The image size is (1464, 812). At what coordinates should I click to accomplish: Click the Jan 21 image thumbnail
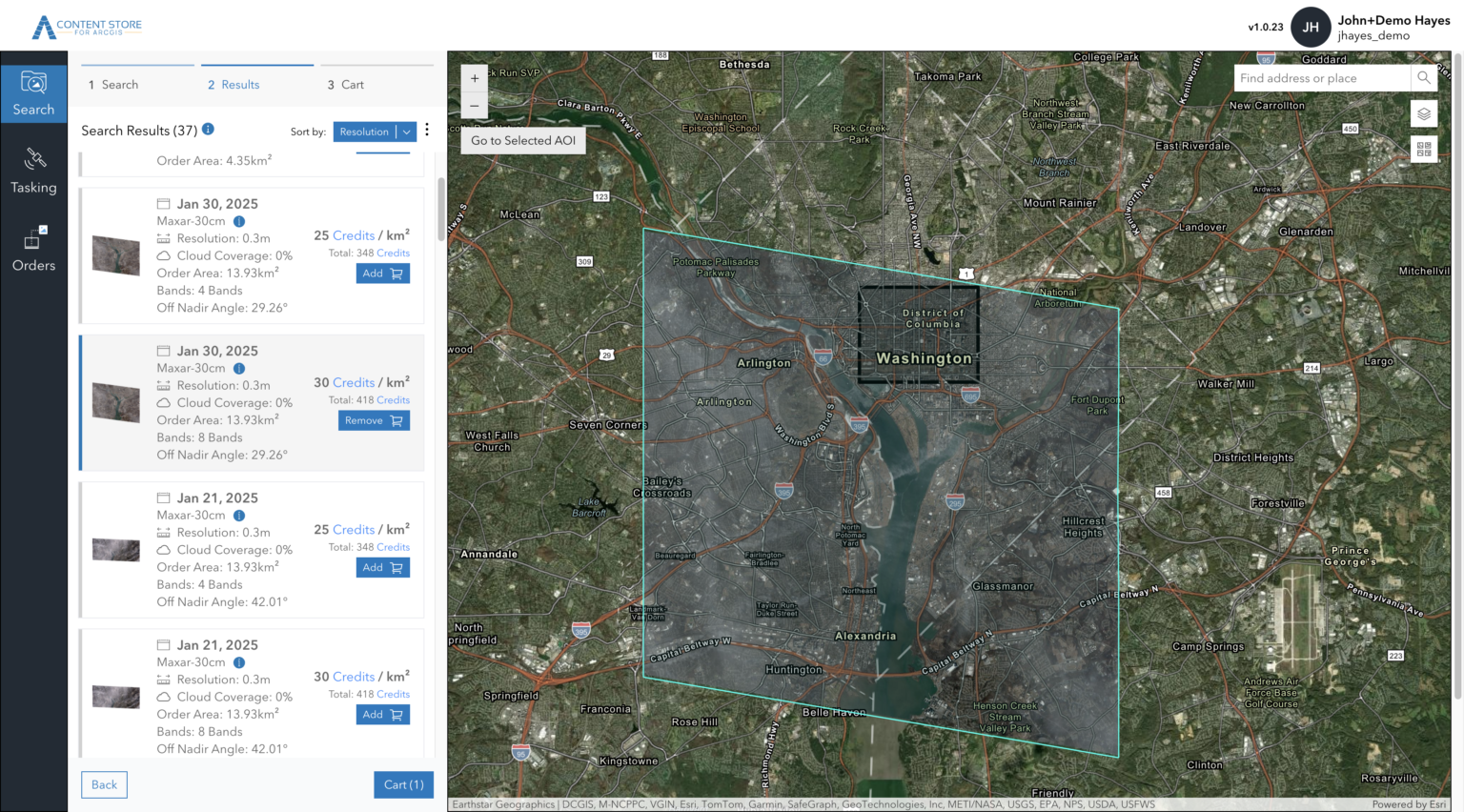pos(115,550)
